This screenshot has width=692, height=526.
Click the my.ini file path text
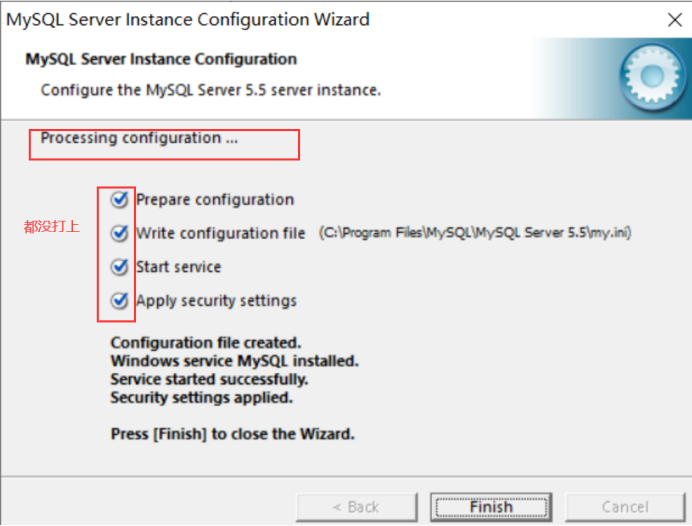click(x=475, y=233)
